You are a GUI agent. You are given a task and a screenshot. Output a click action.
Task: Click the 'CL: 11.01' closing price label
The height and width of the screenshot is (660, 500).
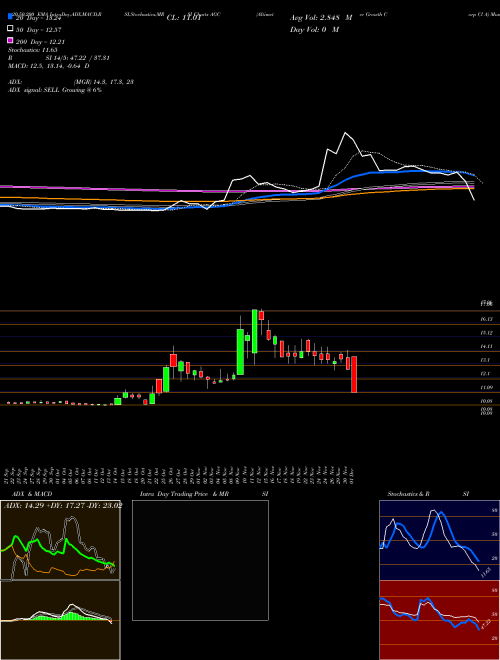[182, 18]
